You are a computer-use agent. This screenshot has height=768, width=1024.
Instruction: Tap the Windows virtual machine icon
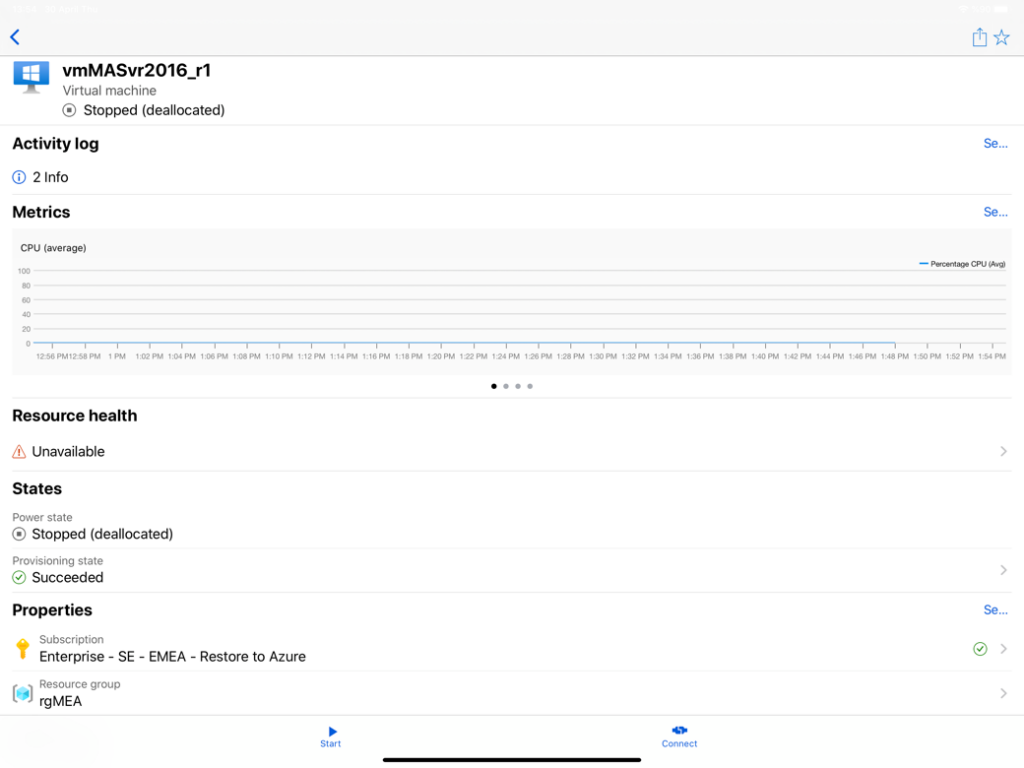click(31, 77)
